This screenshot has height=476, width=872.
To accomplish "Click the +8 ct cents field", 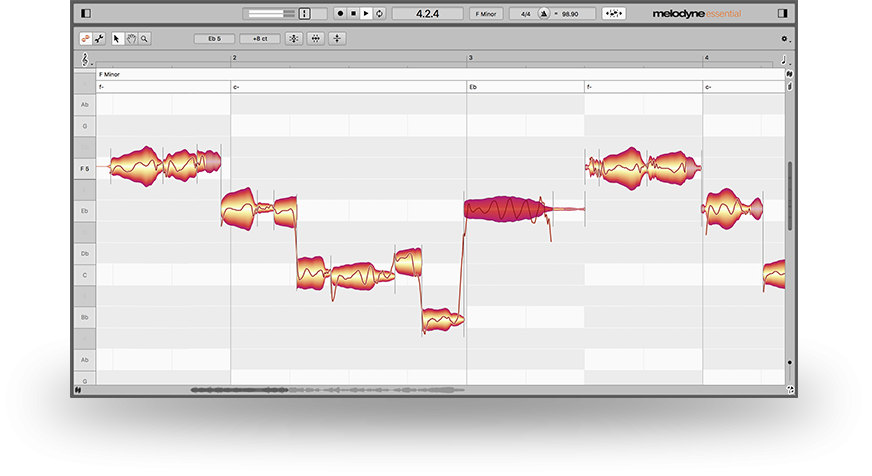I will (x=260, y=38).
